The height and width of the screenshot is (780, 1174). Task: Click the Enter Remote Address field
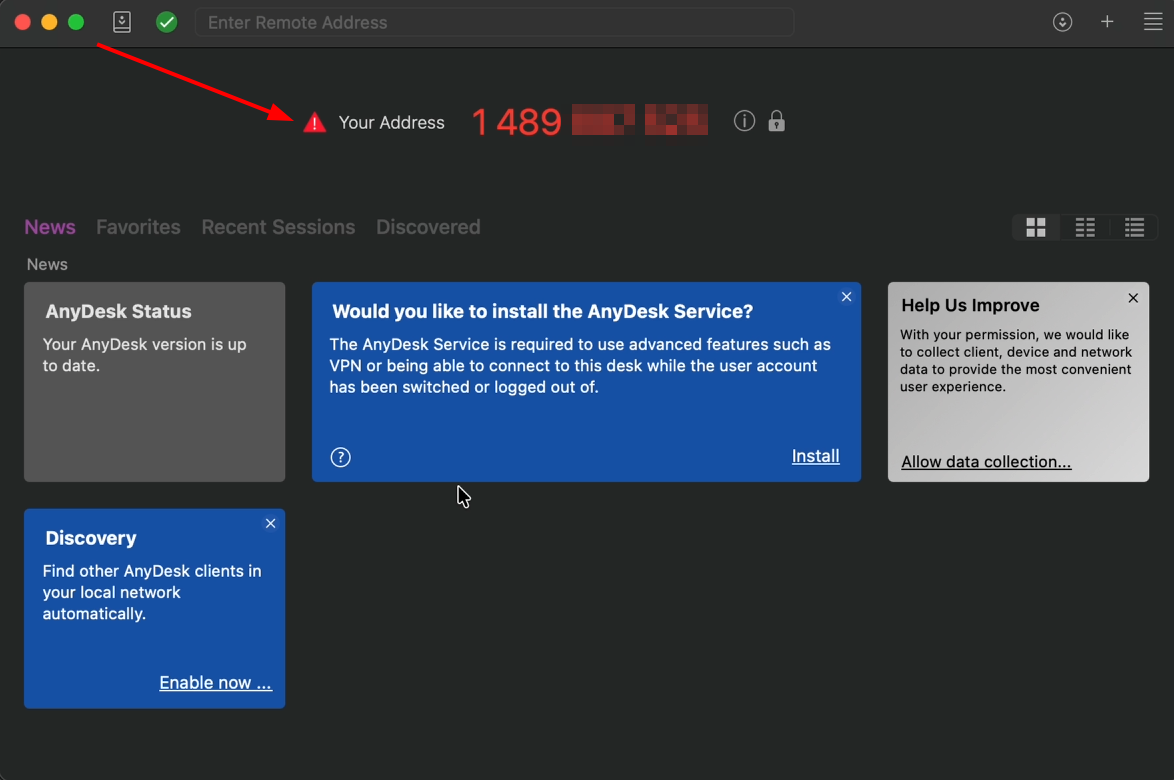tap(495, 22)
